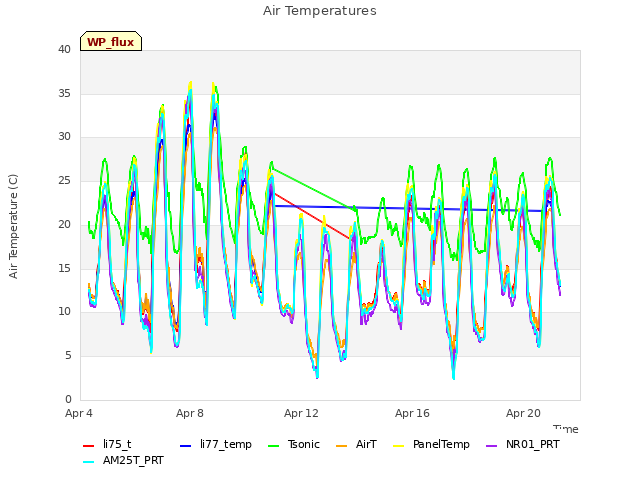Viewport: 640px width, 480px height.
Task: Click the Apr 12 x-axis tick label
Action: click(301, 413)
